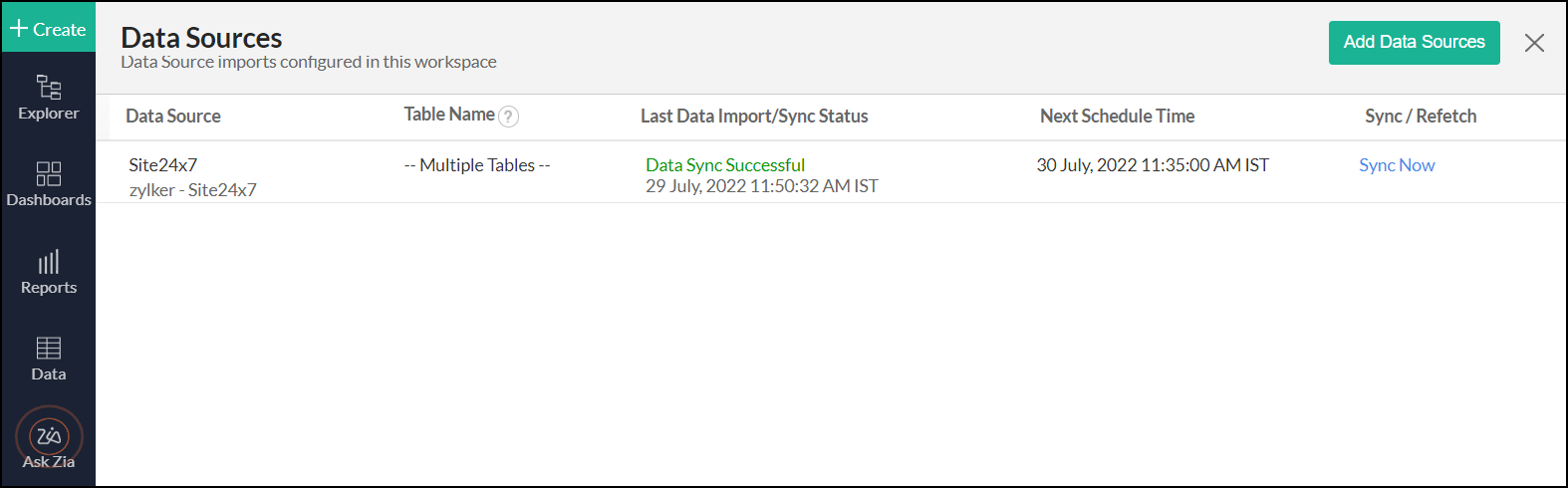This screenshot has width=1568, height=488.
Task: Click the Data Sync Successful status text
Action: 724,165
